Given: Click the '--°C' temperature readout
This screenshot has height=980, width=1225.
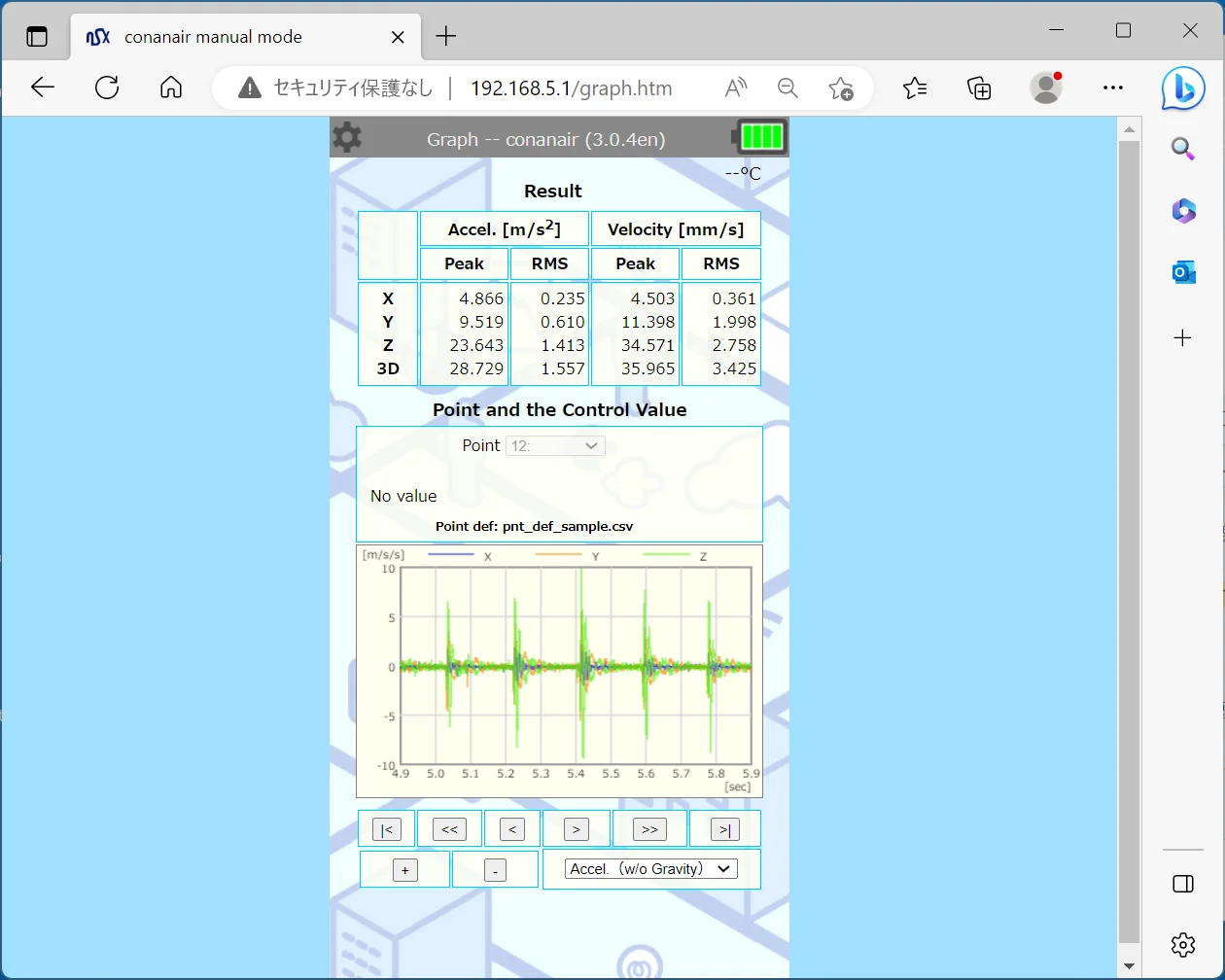Looking at the screenshot, I should [743, 174].
